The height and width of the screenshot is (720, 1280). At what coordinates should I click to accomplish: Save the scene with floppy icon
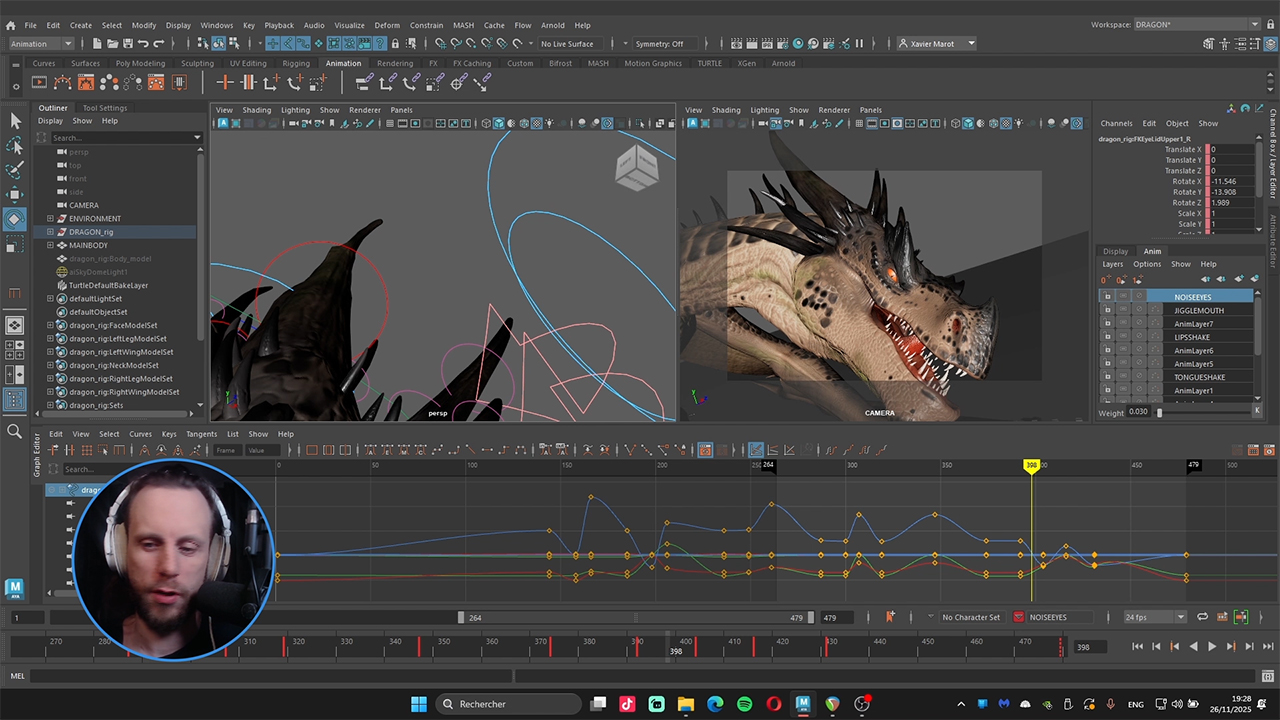128,43
